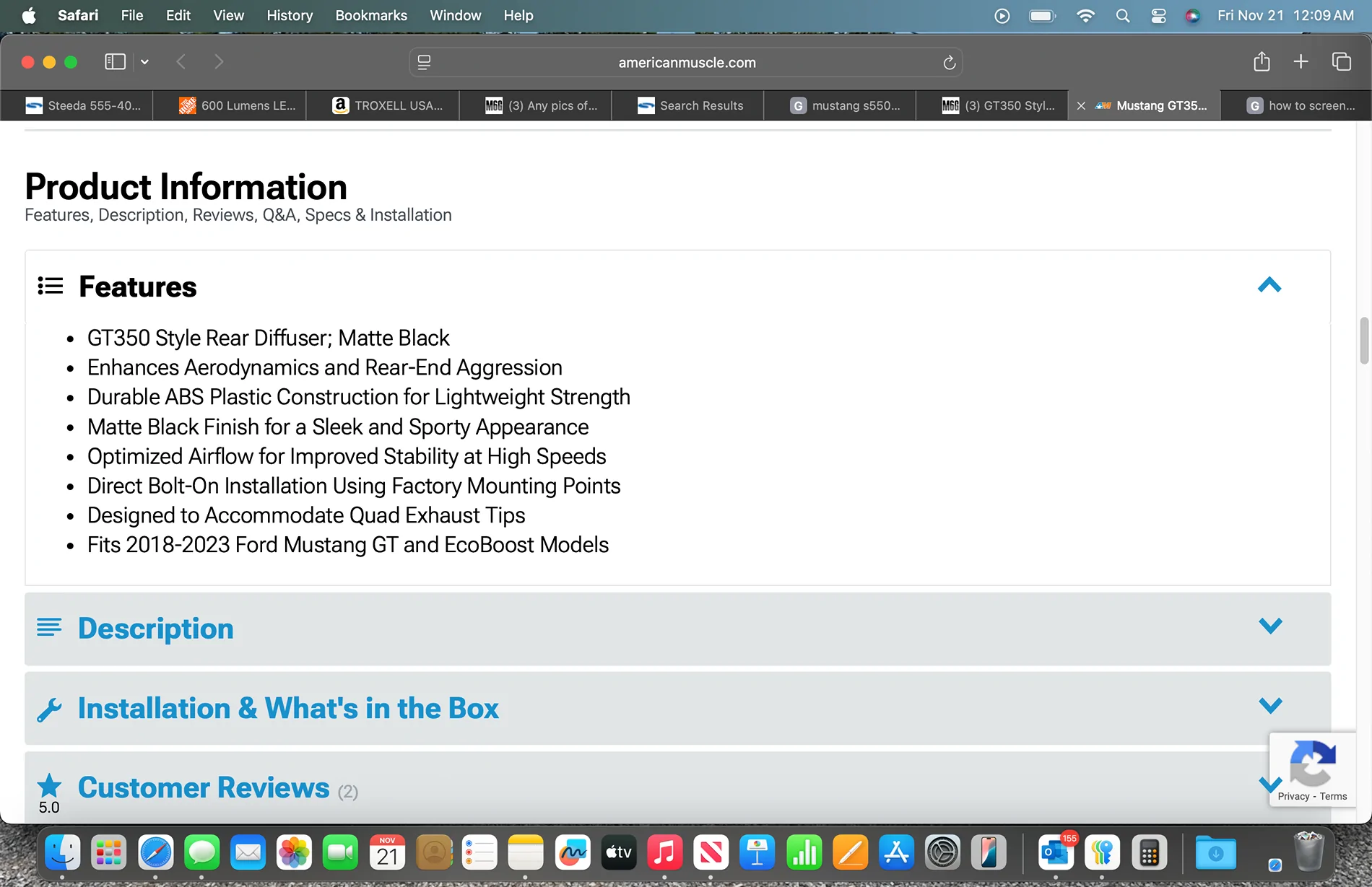Open the sidebar options dropdown arrow
The width and height of the screenshot is (1372, 887).
144,62
